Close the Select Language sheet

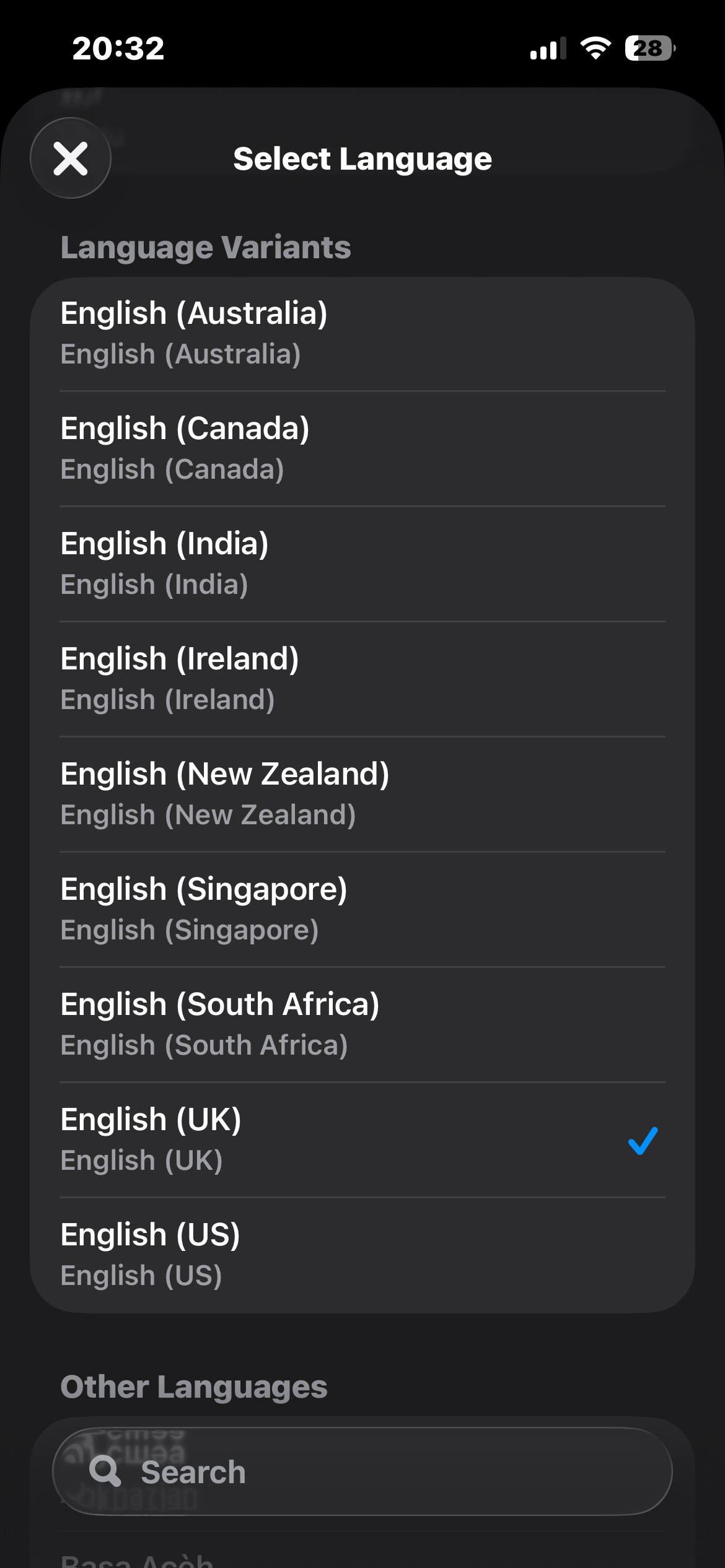(71, 159)
